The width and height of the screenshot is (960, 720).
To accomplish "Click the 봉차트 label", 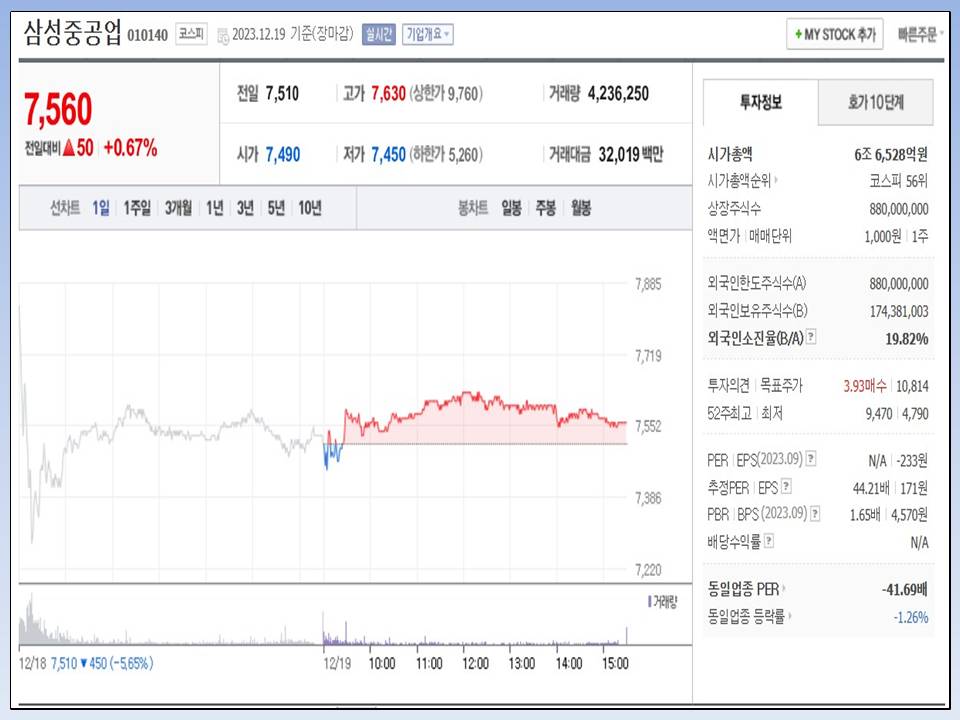I will tap(473, 208).
